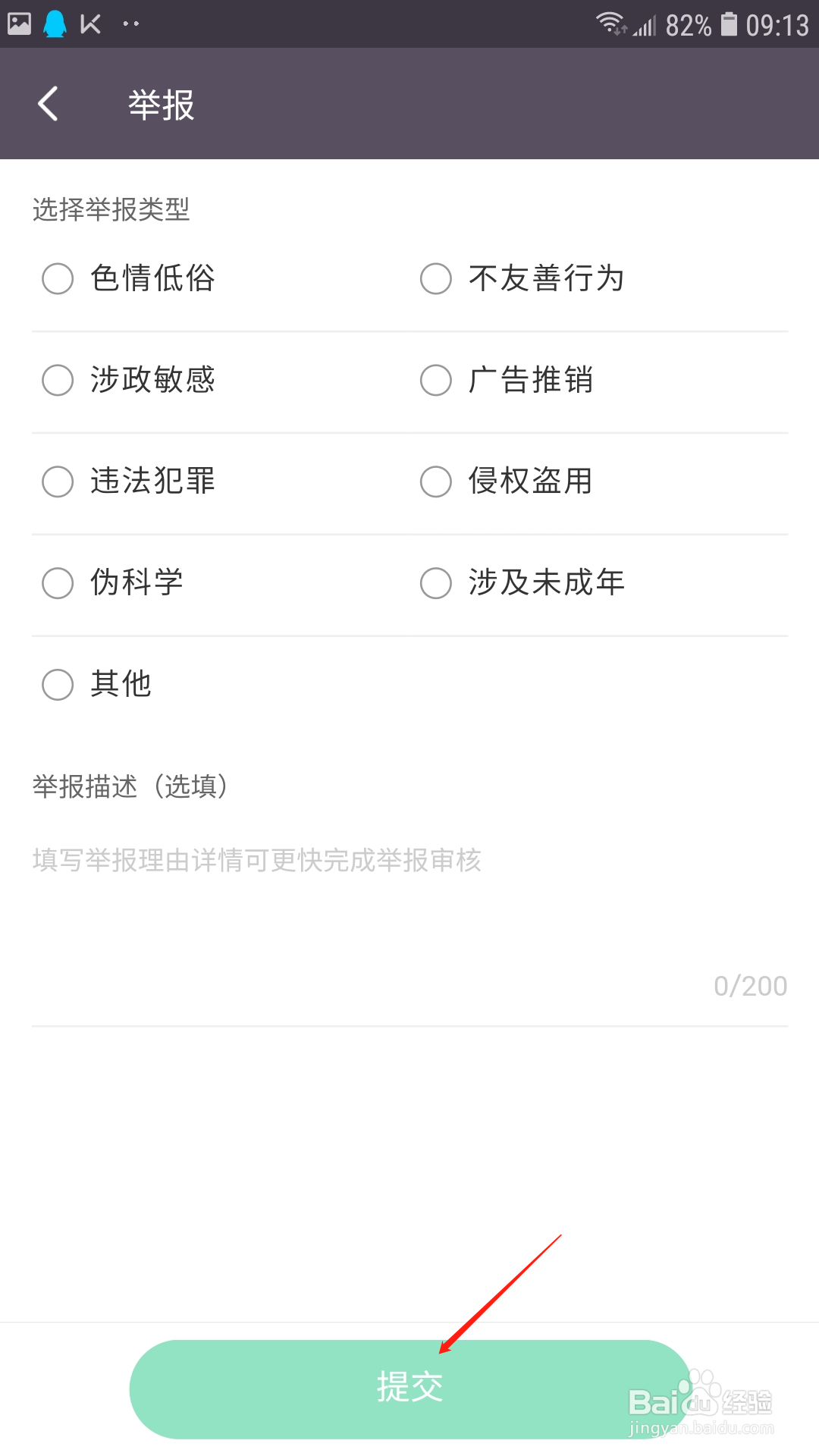Pick 伪科学 as the report reason
This screenshot has height=1456, width=819.
113,583
